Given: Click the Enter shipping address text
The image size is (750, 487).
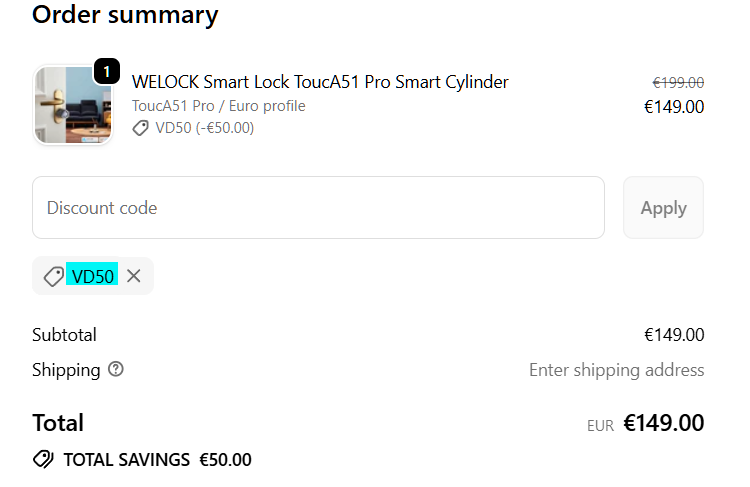Looking at the screenshot, I should tap(616, 370).
